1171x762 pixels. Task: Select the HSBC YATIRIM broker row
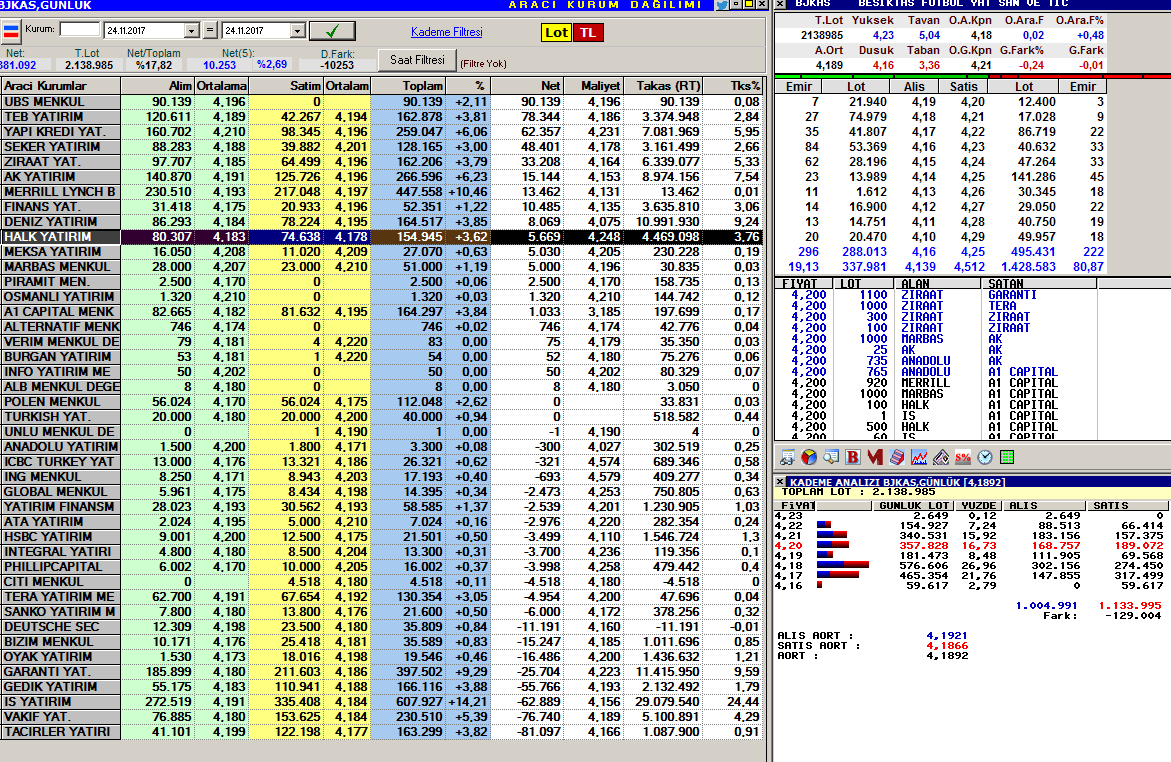pyautogui.click(x=382, y=536)
